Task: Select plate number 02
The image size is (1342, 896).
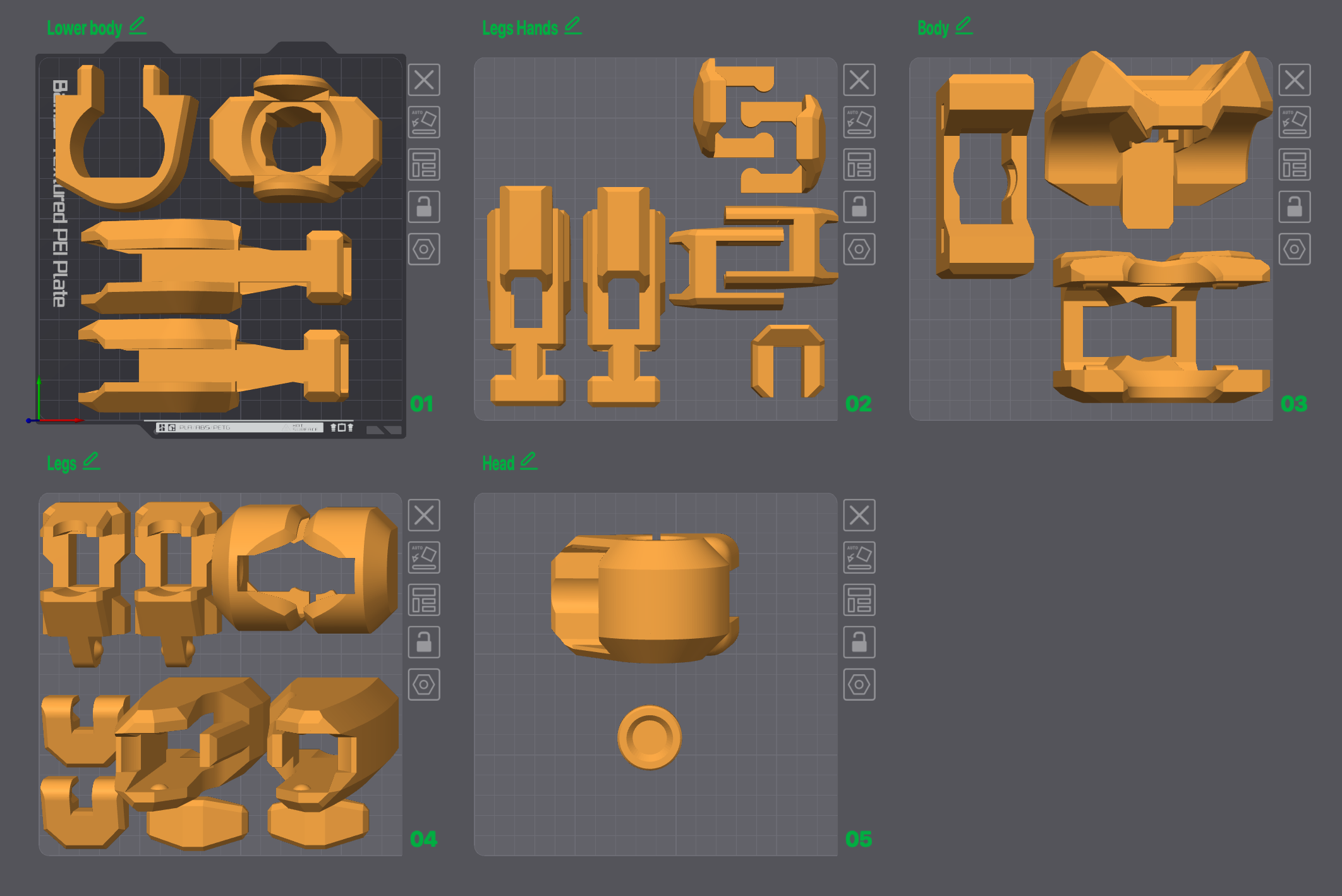Action: pyautogui.click(x=859, y=404)
